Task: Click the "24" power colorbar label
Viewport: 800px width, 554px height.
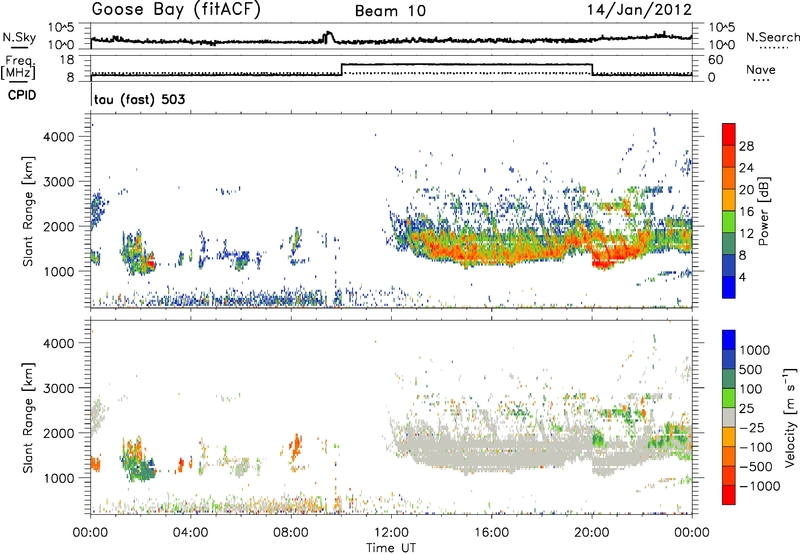Action: (x=746, y=168)
